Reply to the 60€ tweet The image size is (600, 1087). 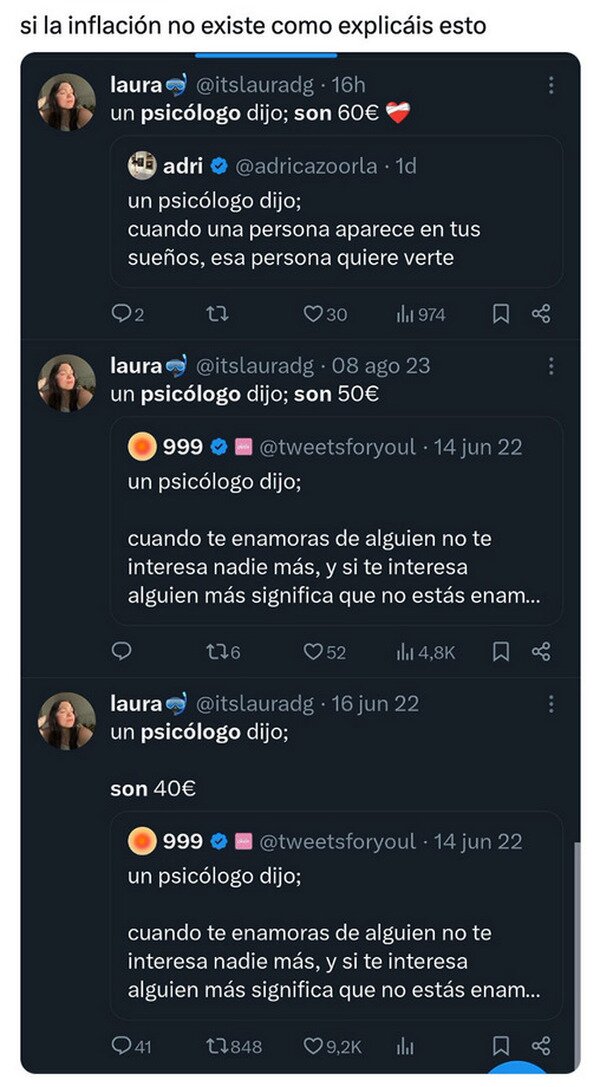point(121,314)
